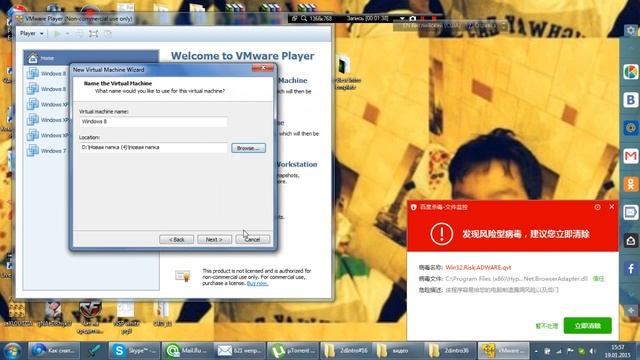Click the green 立即清除 button
Image resolution: width=640 pixels, height=360 pixels.
tap(587, 326)
